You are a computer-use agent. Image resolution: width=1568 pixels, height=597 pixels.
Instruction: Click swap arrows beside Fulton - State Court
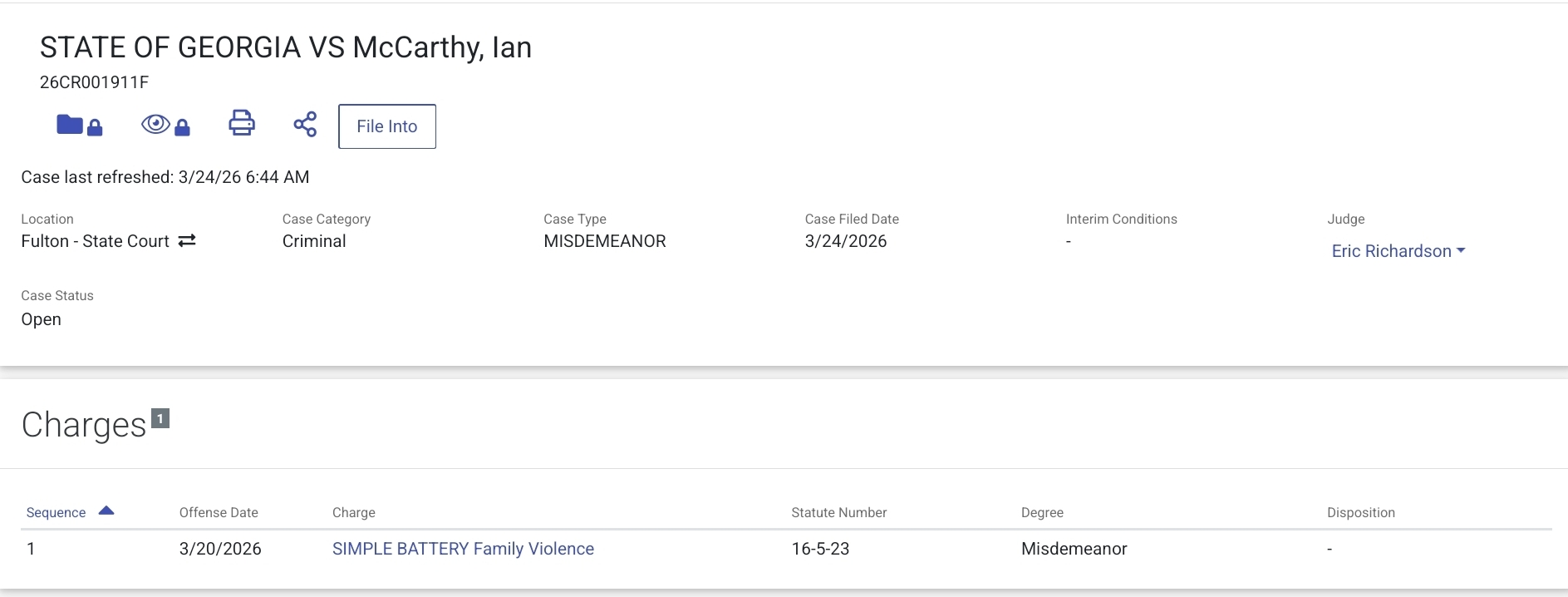(187, 240)
